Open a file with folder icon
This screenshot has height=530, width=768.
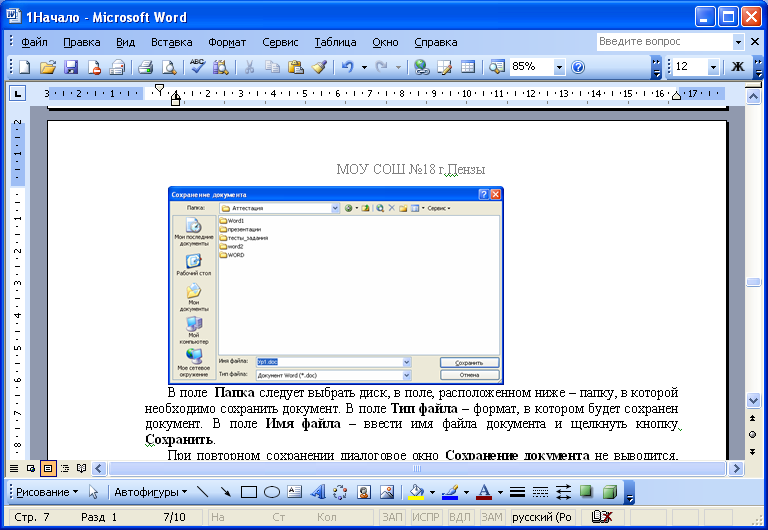tap(48, 67)
